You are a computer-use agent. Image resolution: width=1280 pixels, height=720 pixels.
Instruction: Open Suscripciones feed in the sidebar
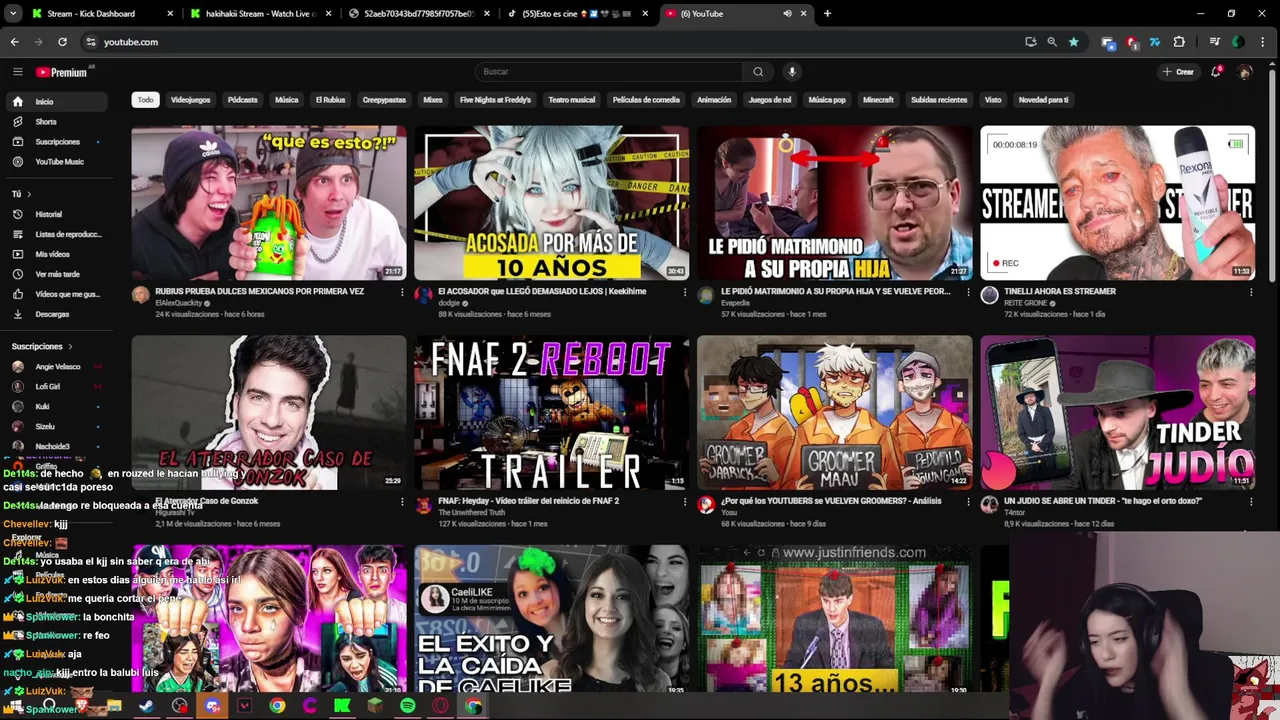coord(55,142)
